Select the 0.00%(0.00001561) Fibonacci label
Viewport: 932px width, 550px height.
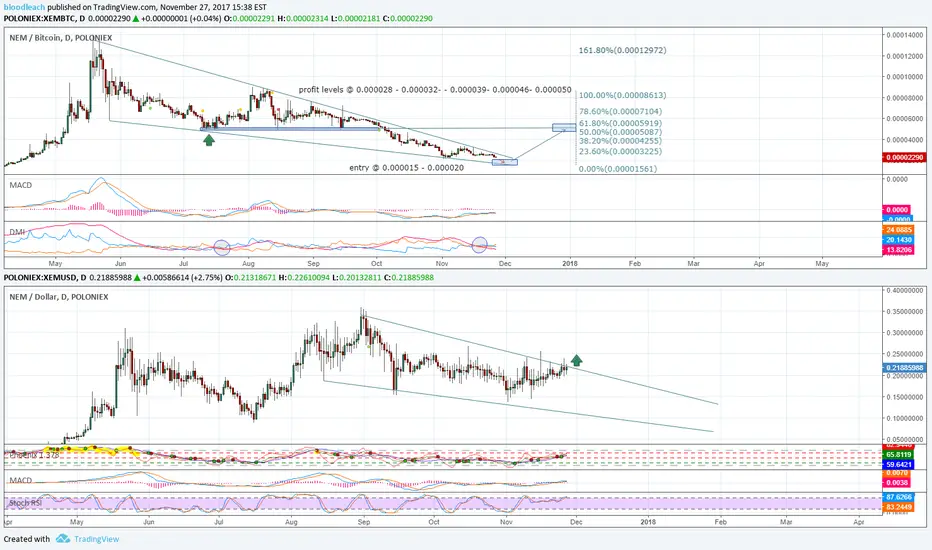618,169
